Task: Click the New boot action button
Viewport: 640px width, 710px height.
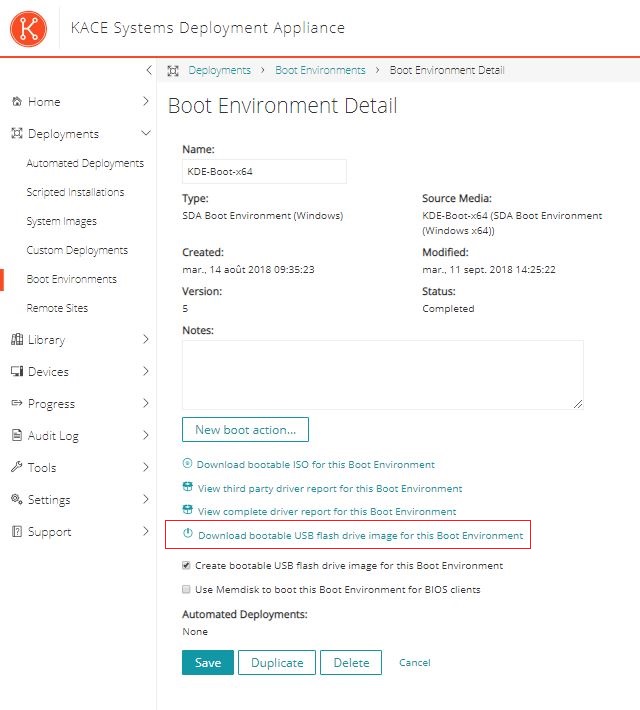Action: 245,429
